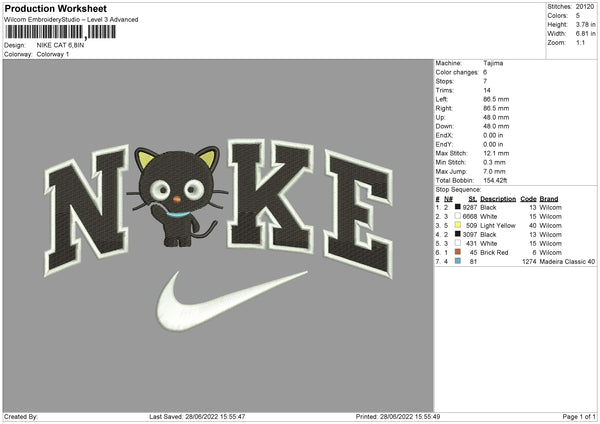The width and height of the screenshot is (600, 424).
Task: Click the black swatch beside stitch count 9287
Action: [x=457, y=207]
